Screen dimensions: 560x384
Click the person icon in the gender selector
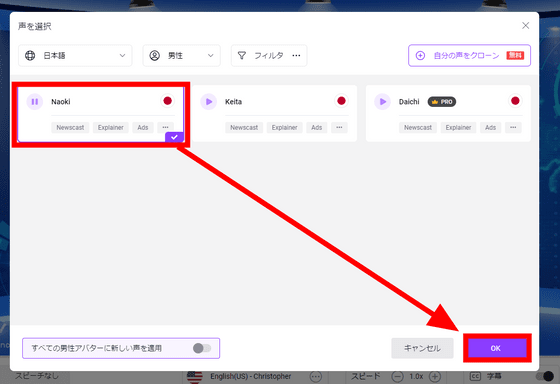coord(155,56)
